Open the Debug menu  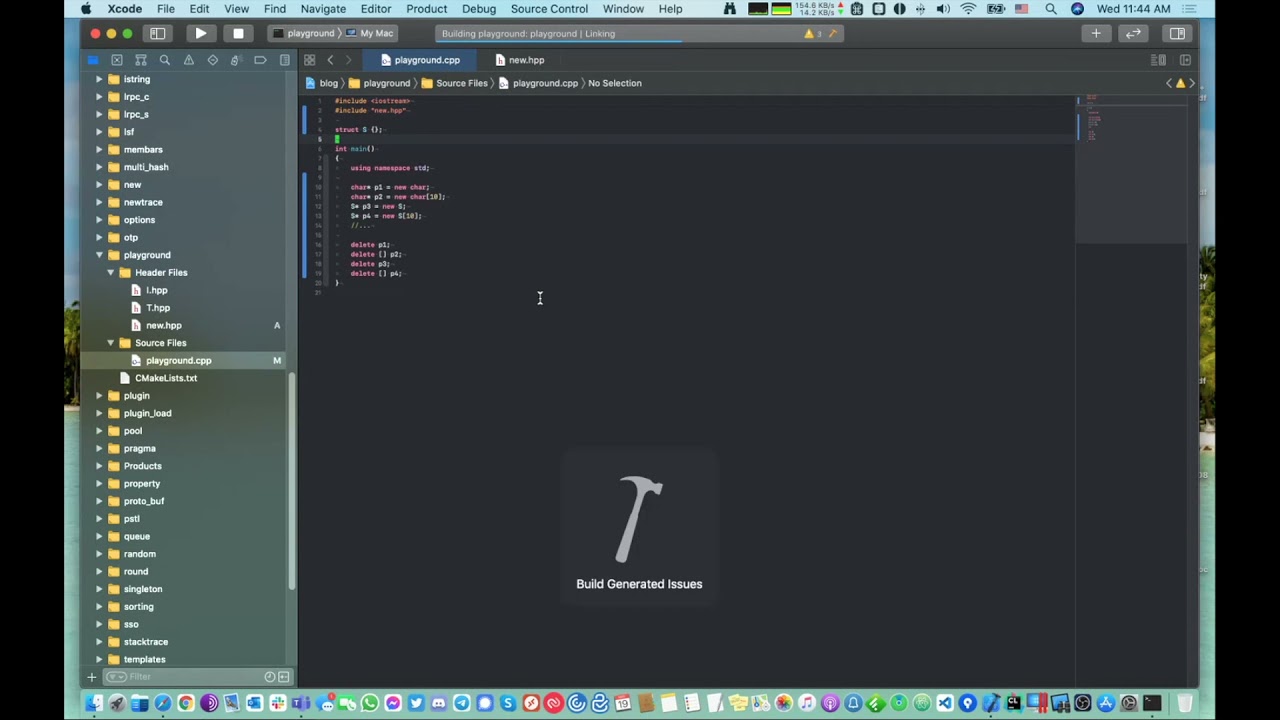pos(479,9)
